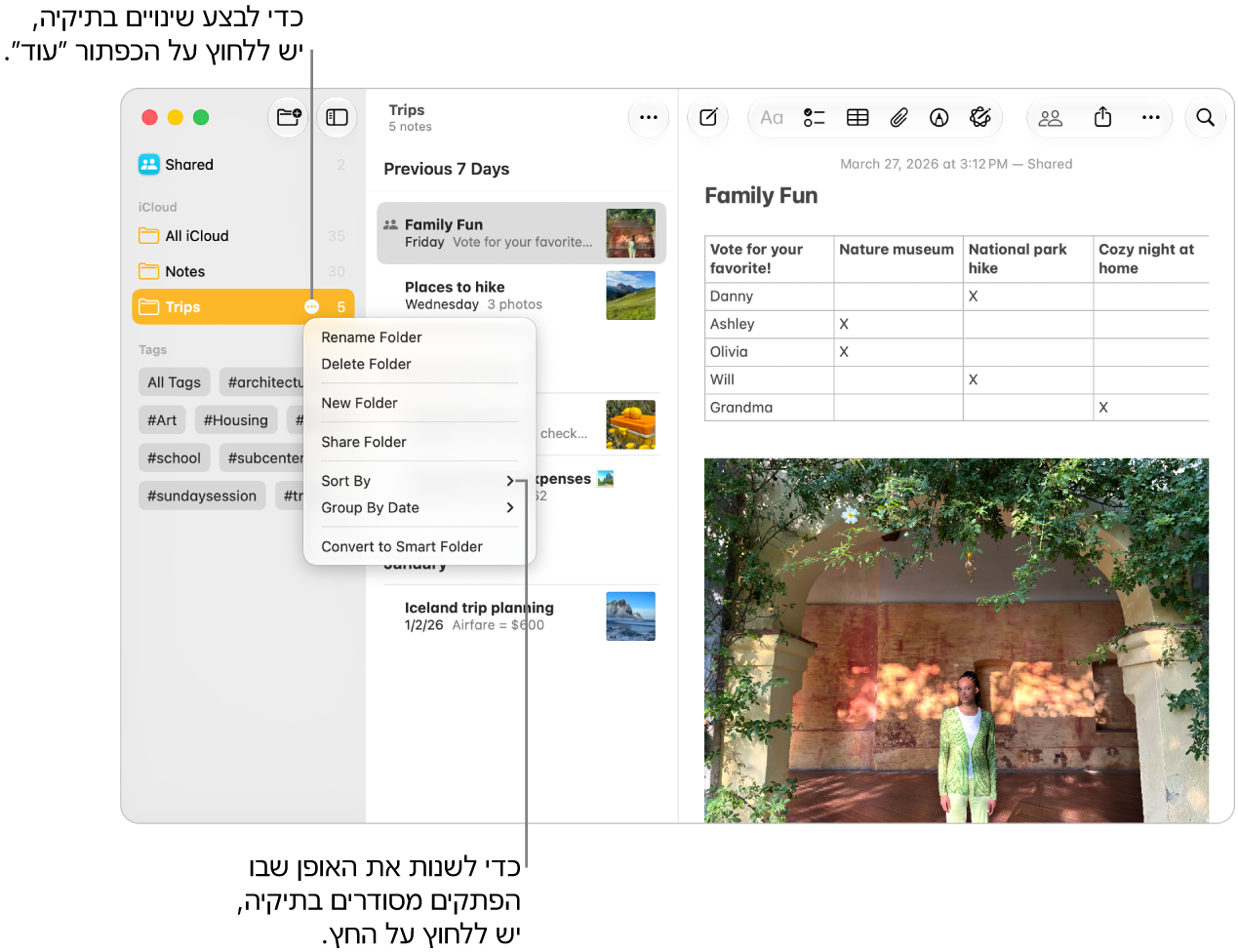Choose Rename Folder from context menu
This screenshot has height=952, width=1238.
(372, 337)
